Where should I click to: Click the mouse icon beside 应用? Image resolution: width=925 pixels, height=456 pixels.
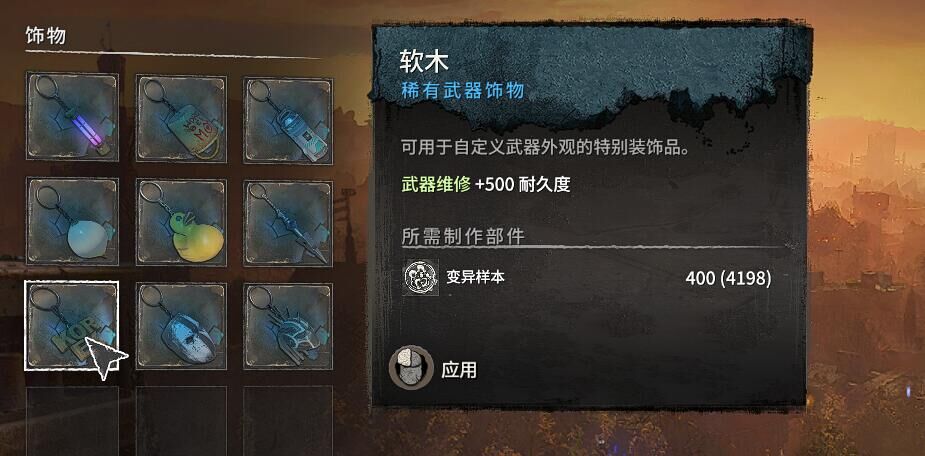click(x=411, y=368)
